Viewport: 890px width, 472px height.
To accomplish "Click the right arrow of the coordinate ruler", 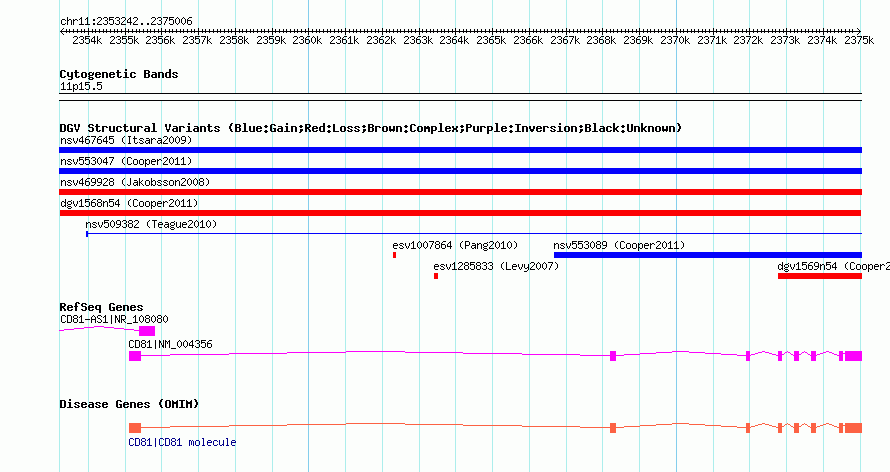I will [x=859, y=31].
